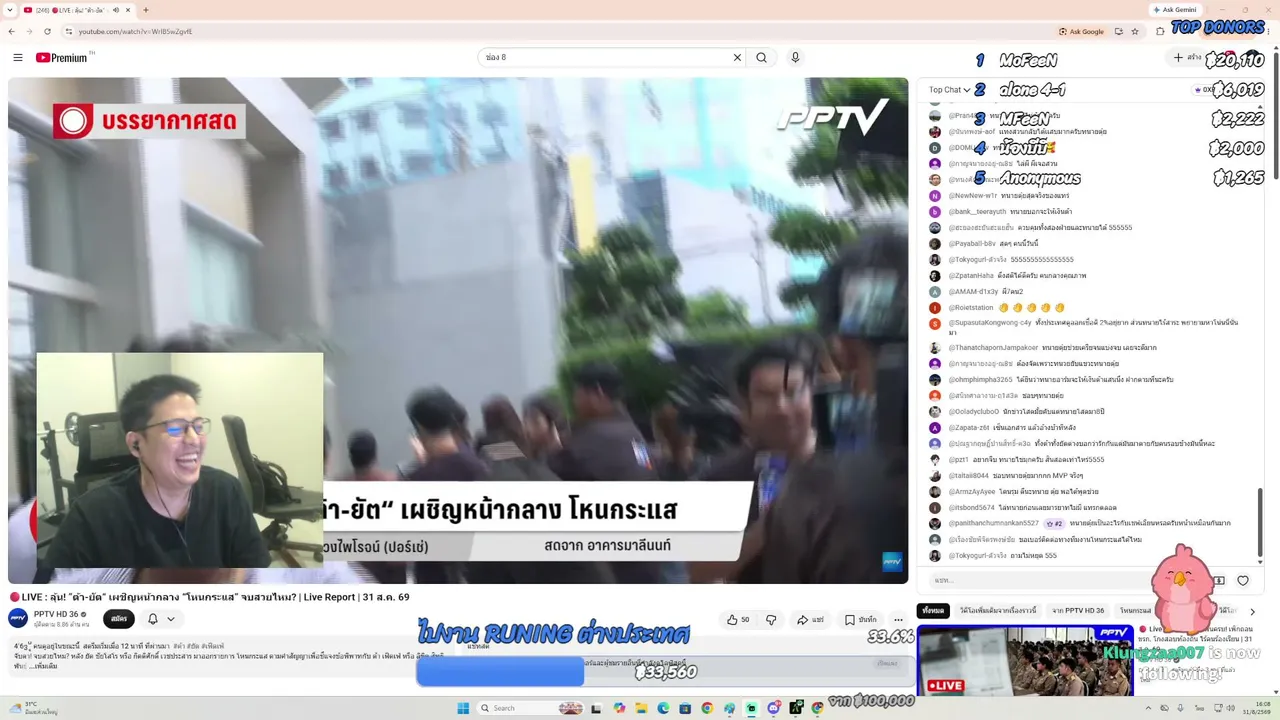Open the avatar of @NewNew-w1r in chat
Screen dimensions: 1280x720
935,196
